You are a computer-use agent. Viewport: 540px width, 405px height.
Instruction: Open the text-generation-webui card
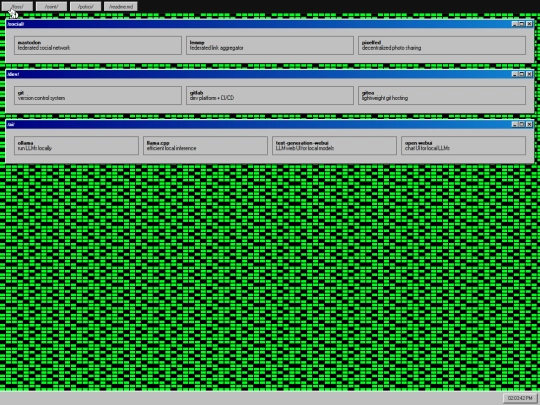point(334,146)
